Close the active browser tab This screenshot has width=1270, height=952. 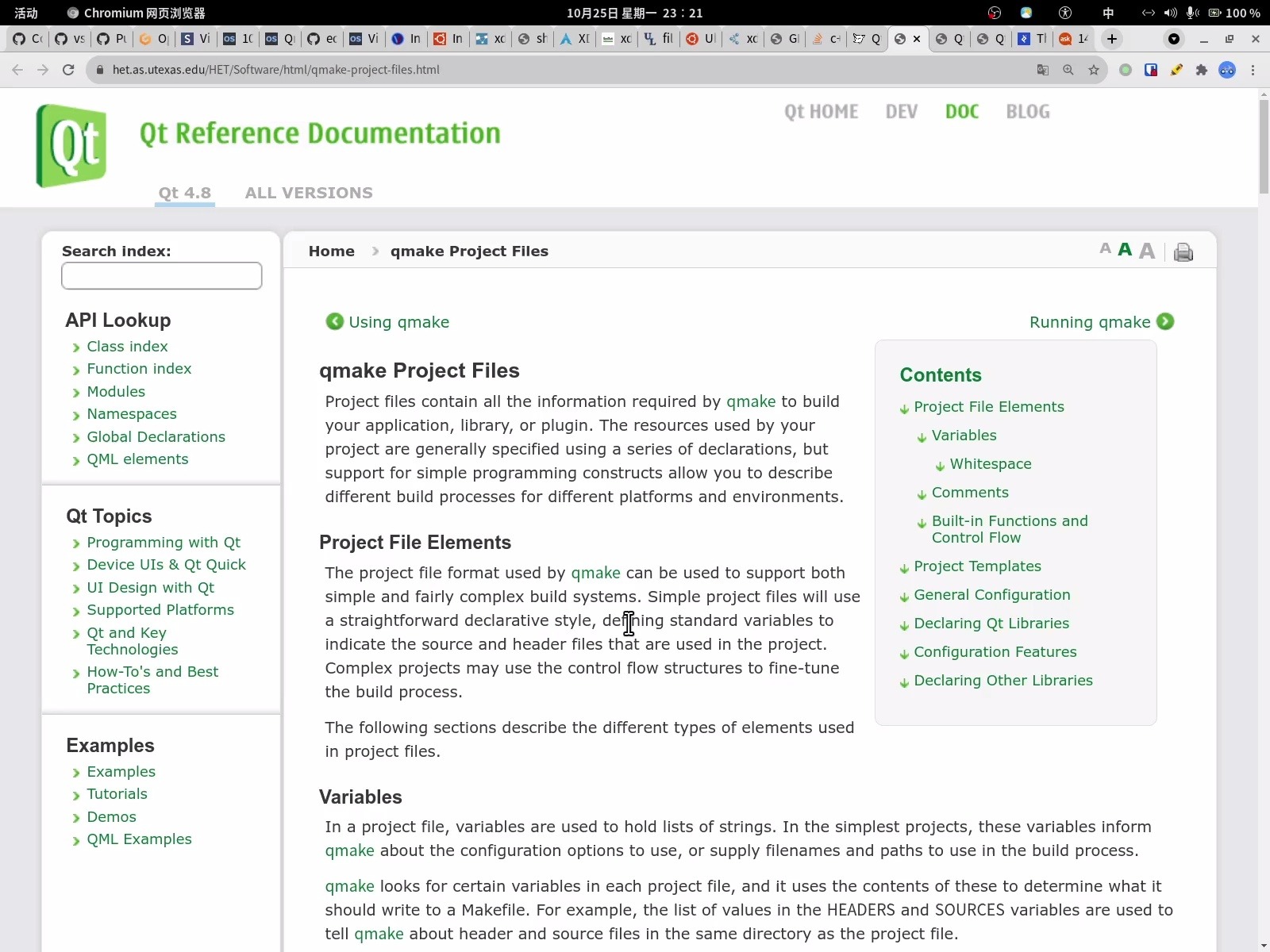pos(917,38)
